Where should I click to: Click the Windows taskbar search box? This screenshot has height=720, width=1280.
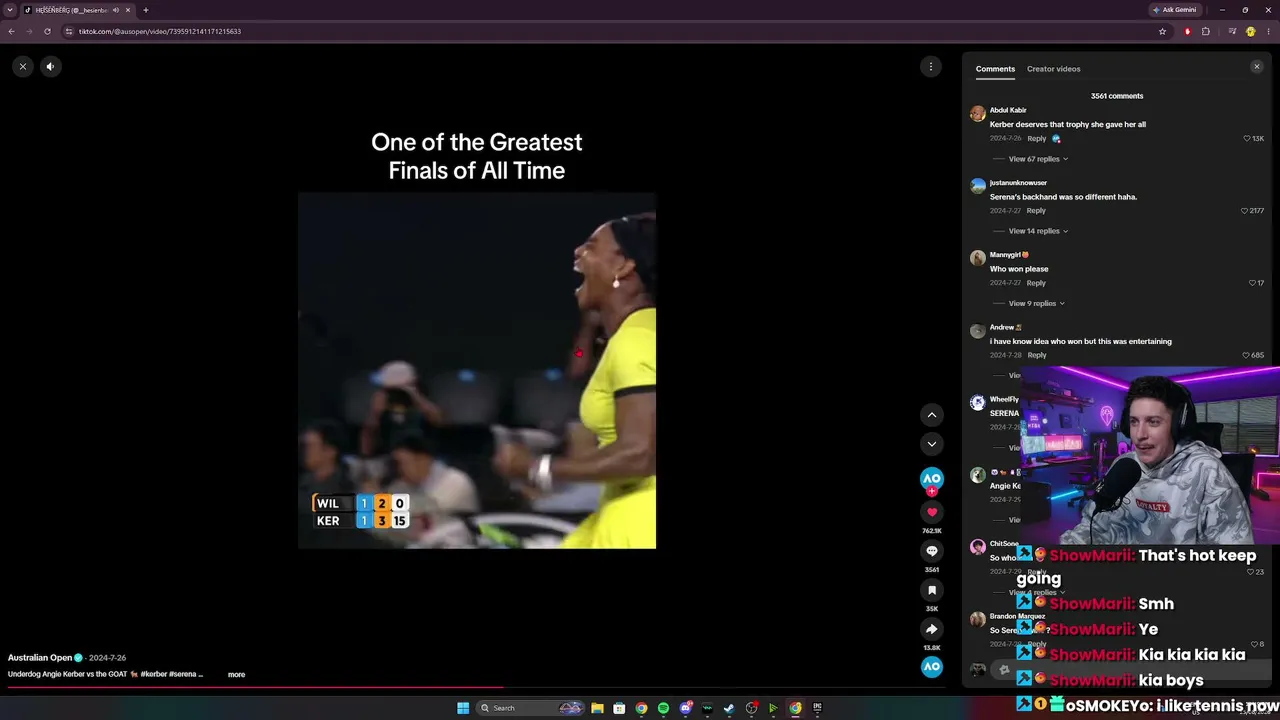[530, 708]
